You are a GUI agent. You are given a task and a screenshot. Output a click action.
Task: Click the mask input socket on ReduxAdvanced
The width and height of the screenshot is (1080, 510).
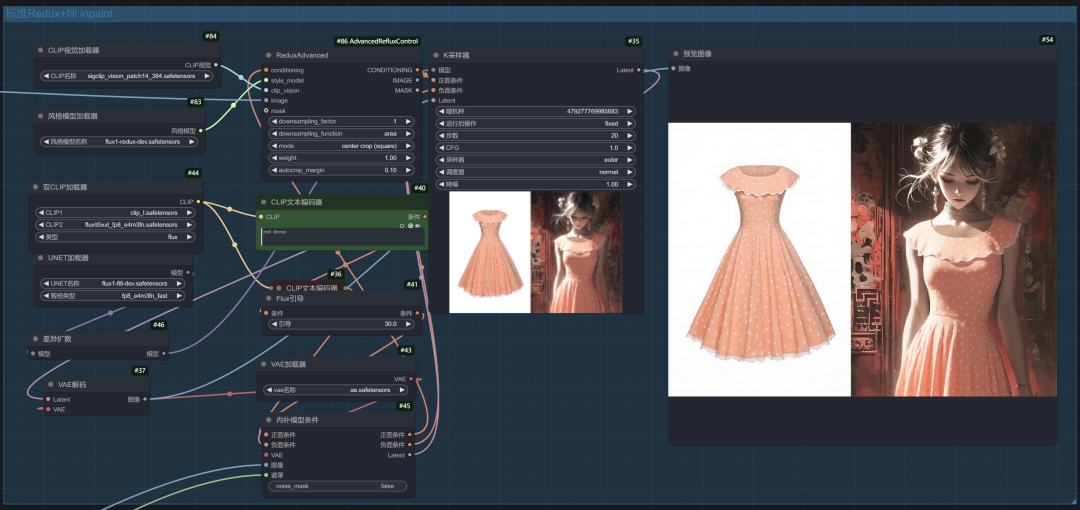tap(265, 111)
